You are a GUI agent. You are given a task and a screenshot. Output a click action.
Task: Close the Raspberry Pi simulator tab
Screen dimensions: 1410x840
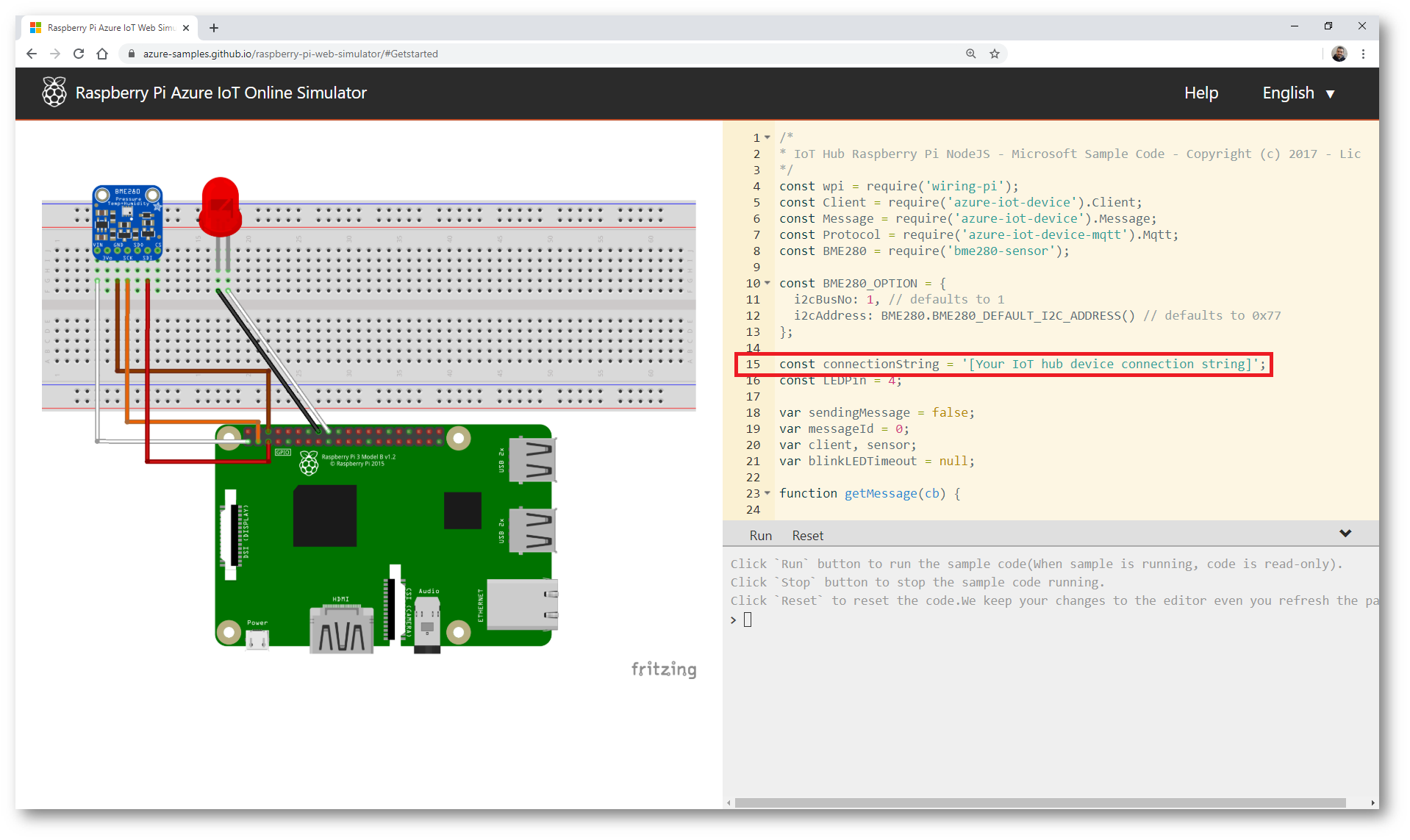(186, 28)
